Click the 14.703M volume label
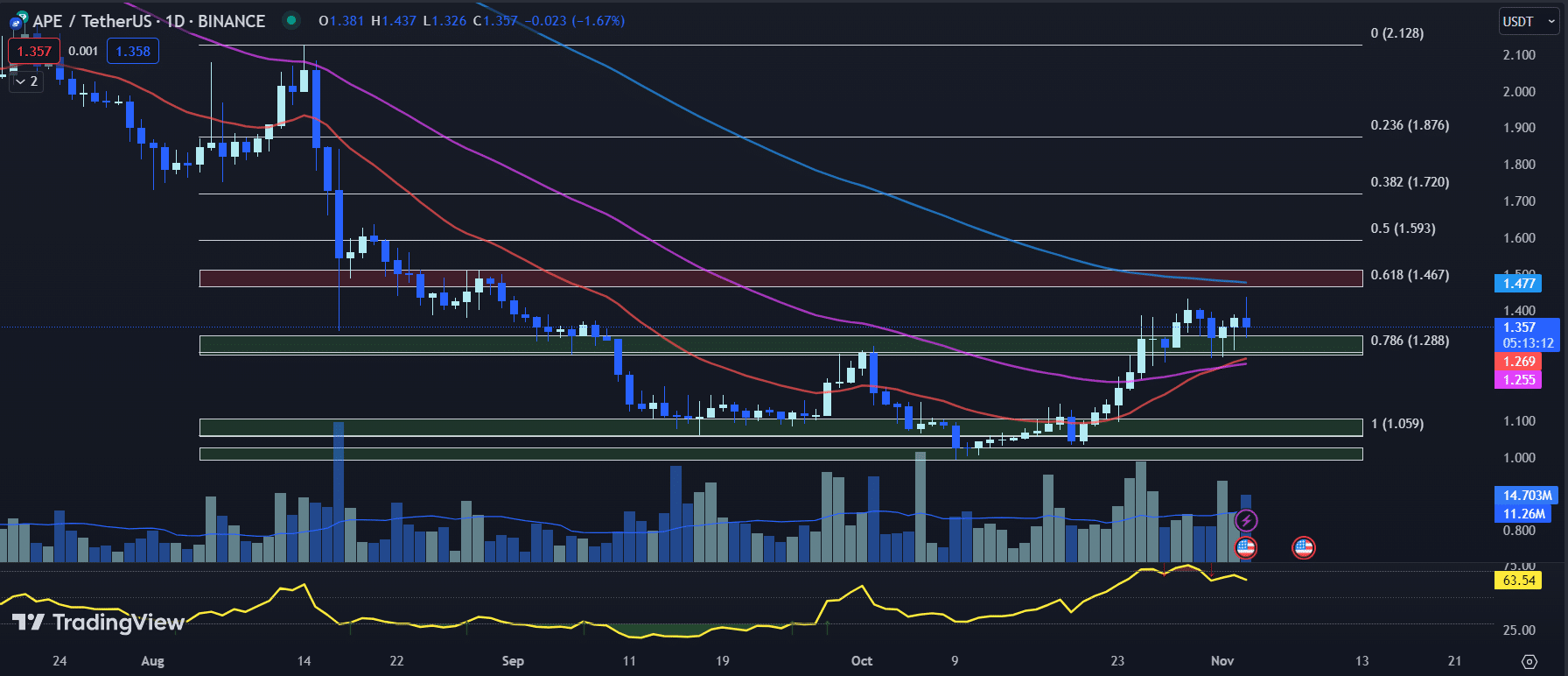This screenshot has height=676, width=1568. tap(1527, 496)
